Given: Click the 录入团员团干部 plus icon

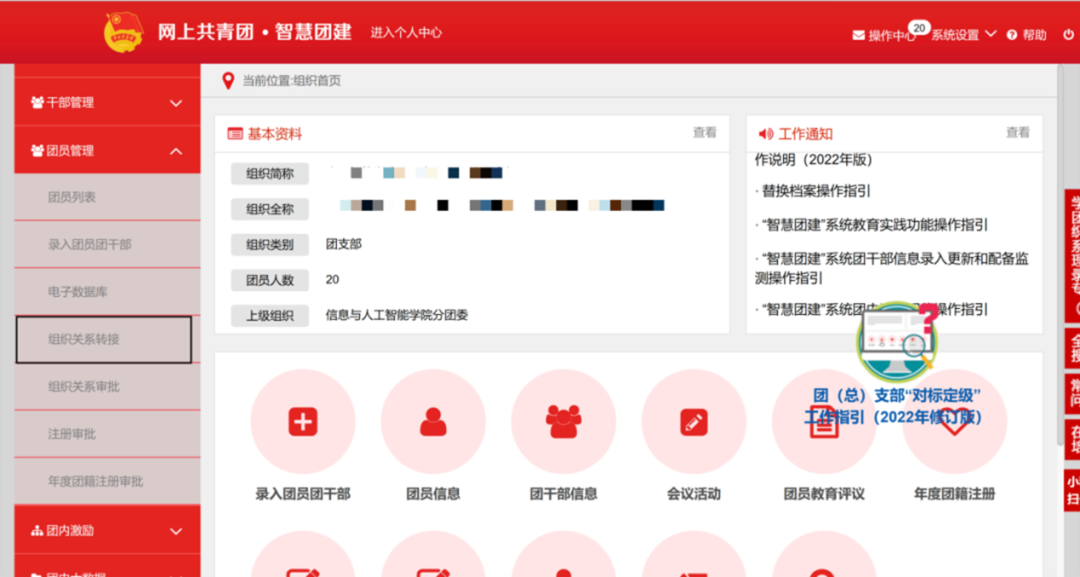Looking at the screenshot, I should 303,422.
